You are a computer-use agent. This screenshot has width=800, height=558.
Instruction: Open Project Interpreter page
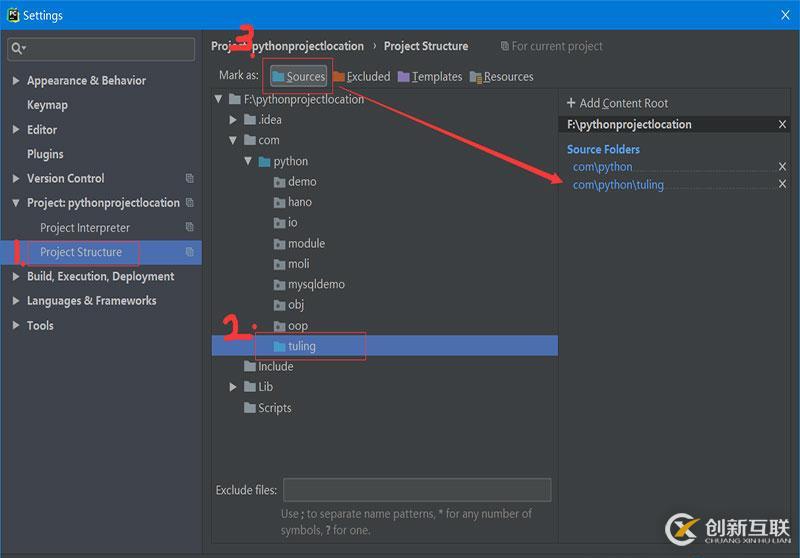coord(85,227)
